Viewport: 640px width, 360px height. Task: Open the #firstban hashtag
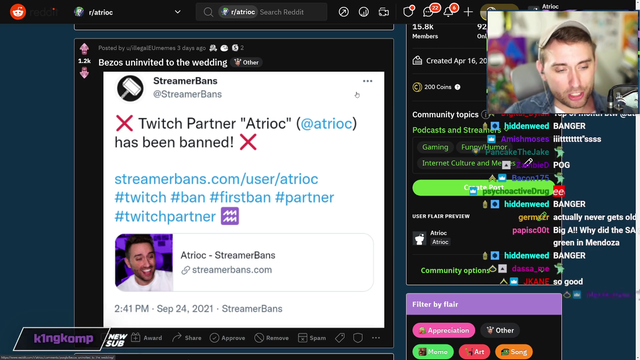click(x=240, y=198)
